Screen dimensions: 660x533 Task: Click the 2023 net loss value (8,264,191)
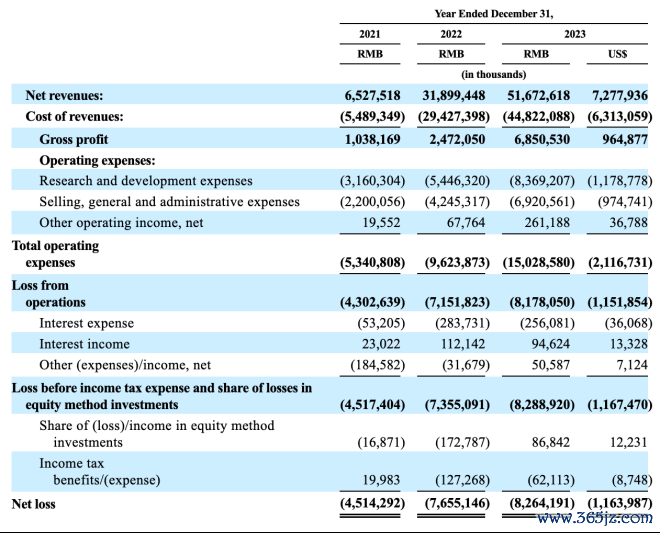click(540, 504)
